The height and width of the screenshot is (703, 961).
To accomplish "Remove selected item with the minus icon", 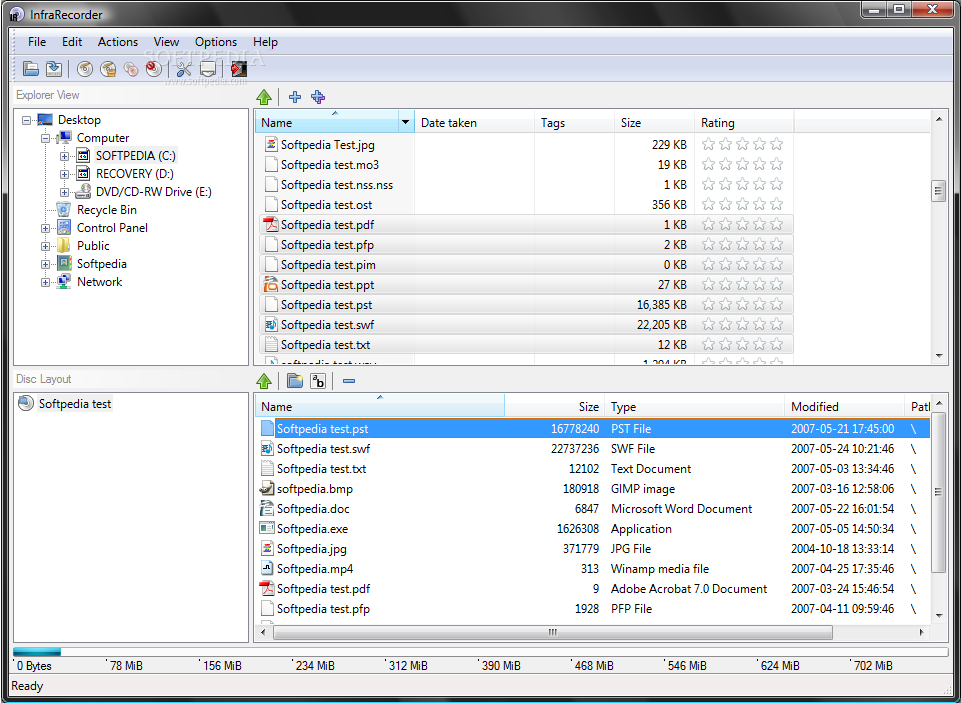I will pos(349,381).
